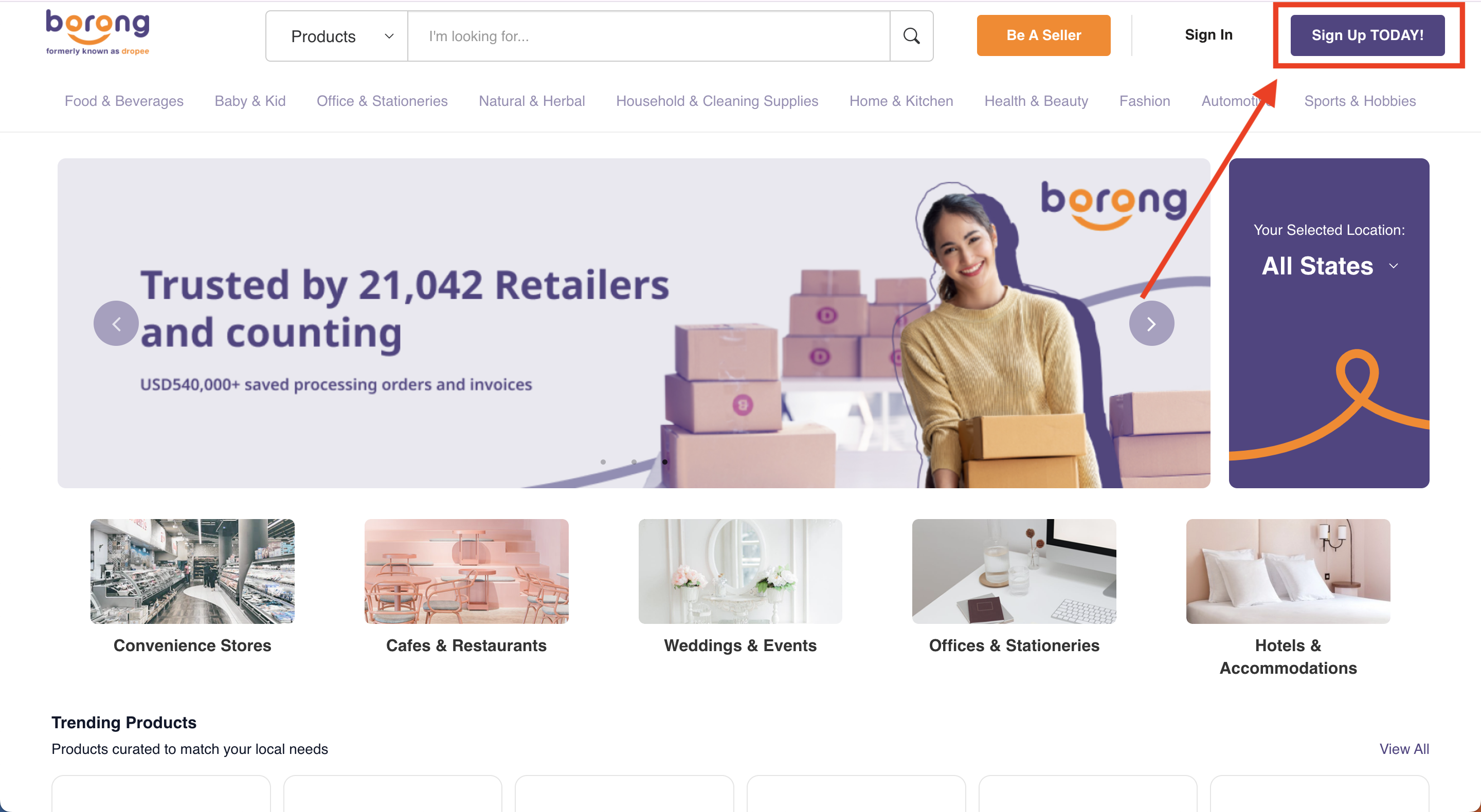Click the search magnifier icon
This screenshot has width=1481, height=812.
click(911, 35)
